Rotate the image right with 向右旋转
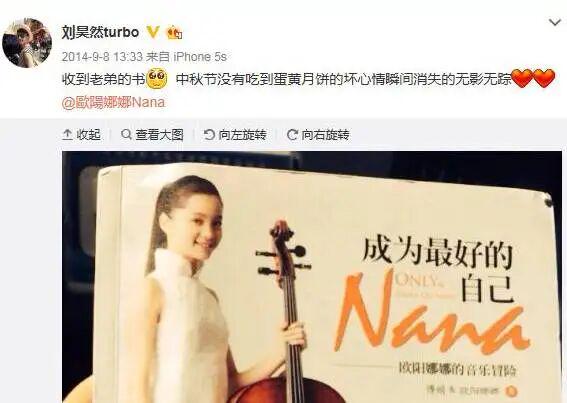Image resolution: width=567 pixels, height=403 pixels. [318, 135]
